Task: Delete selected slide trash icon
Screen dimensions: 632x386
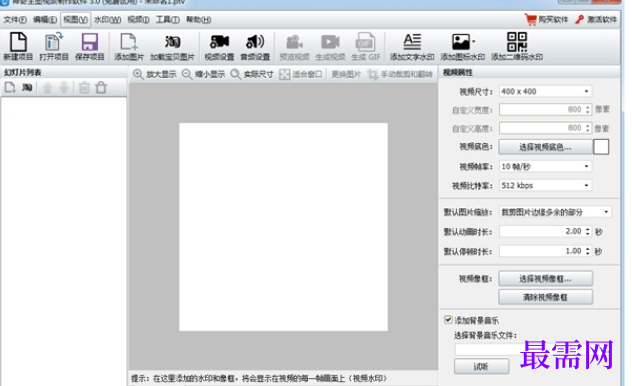Action: (84, 87)
